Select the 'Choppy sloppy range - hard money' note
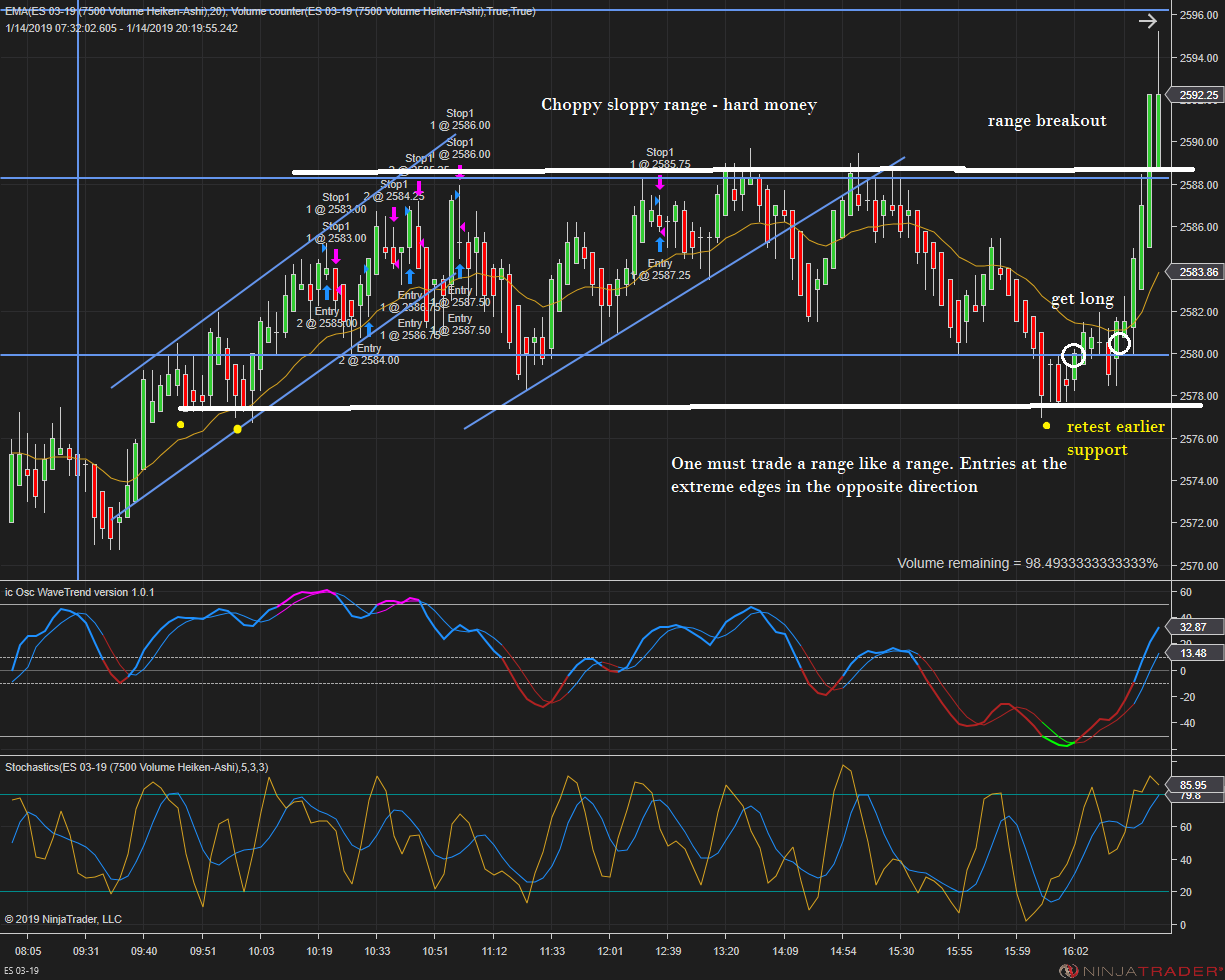1225x980 pixels. (x=679, y=105)
